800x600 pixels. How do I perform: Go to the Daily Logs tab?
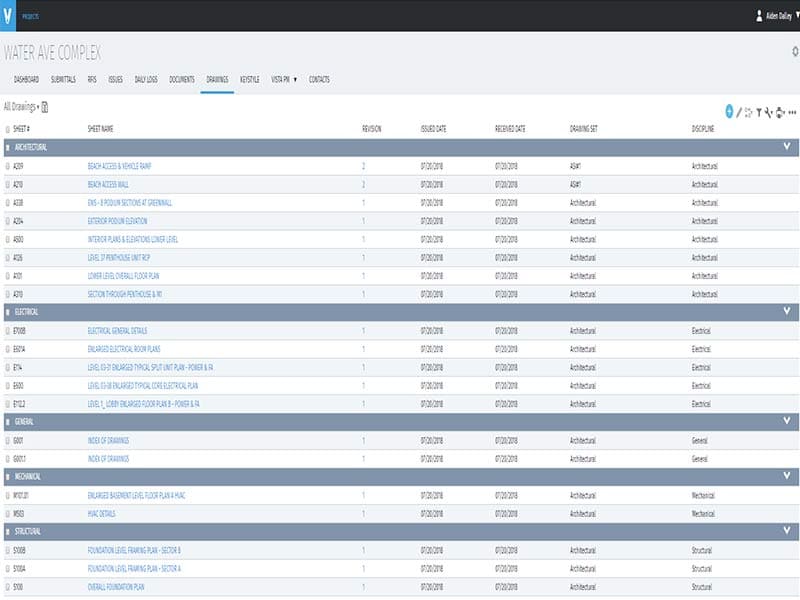click(146, 79)
